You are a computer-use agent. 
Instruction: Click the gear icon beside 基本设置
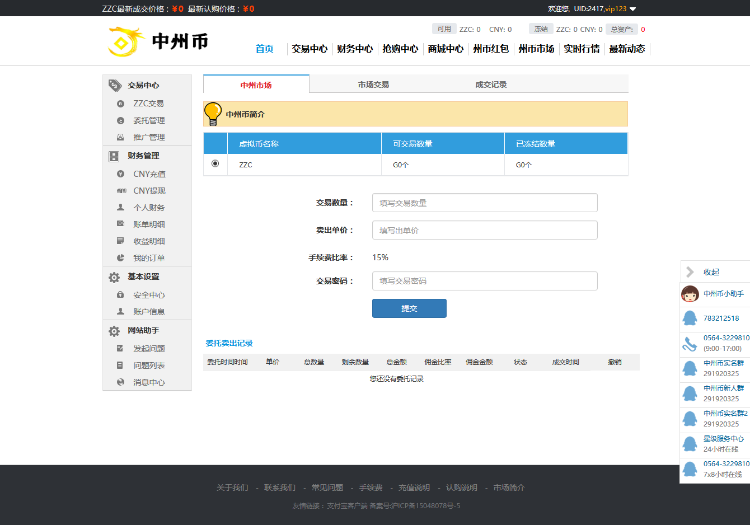[x=114, y=277]
